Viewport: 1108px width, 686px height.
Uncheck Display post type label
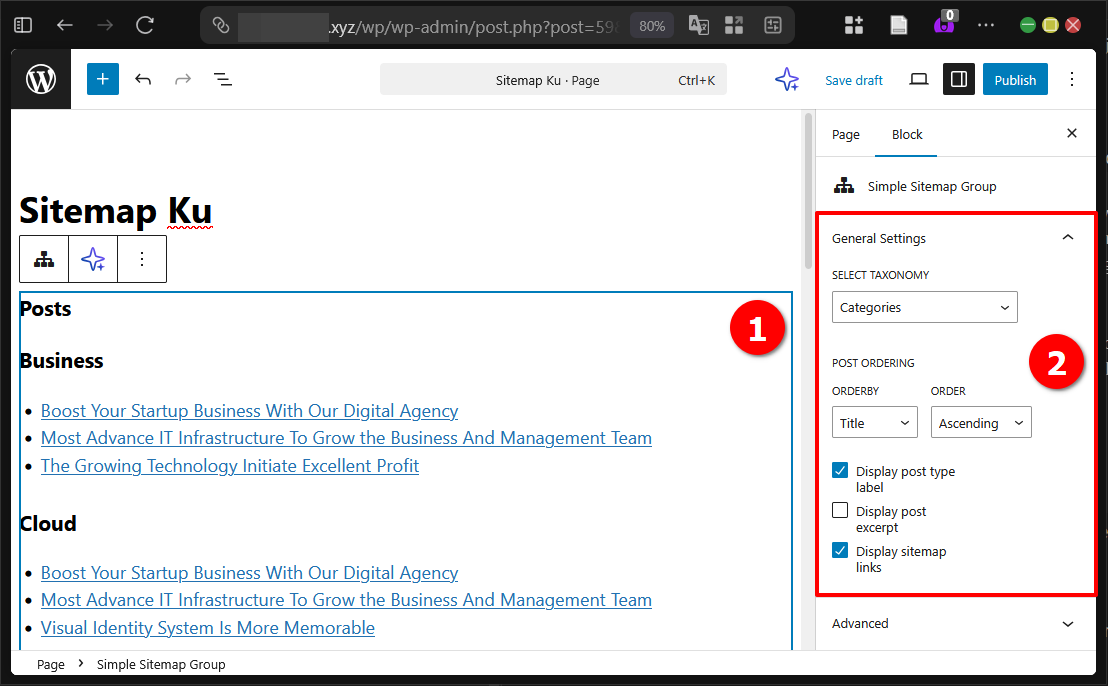[839, 470]
